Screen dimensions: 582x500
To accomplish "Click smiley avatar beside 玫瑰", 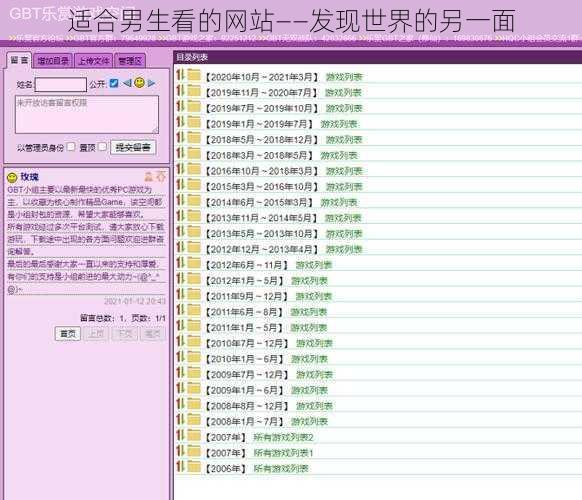I will tap(12, 177).
